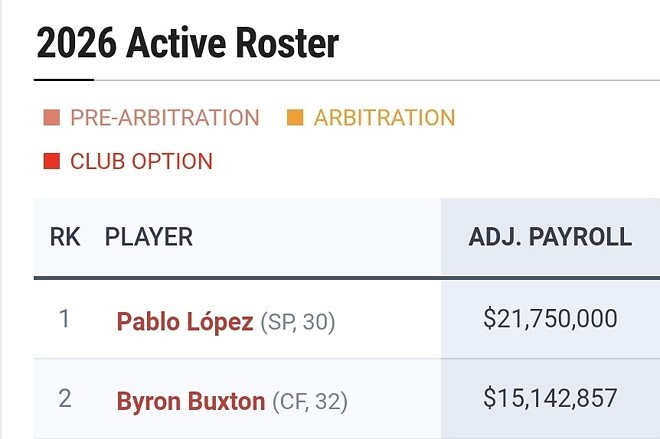The width and height of the screenshot is (660, 439).
Task: Click the 2026 Active Roster heading
Action: (x=187, y=44)
